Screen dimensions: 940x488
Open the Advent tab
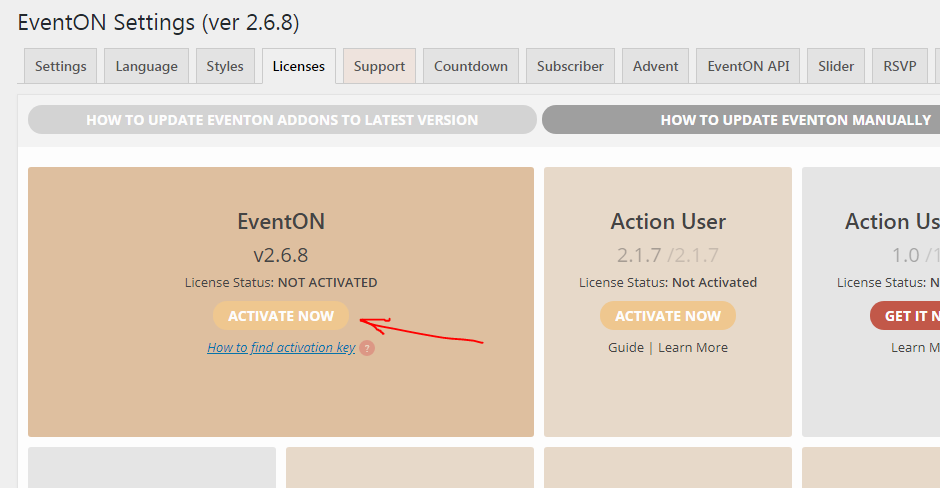[x=655, y=66]
